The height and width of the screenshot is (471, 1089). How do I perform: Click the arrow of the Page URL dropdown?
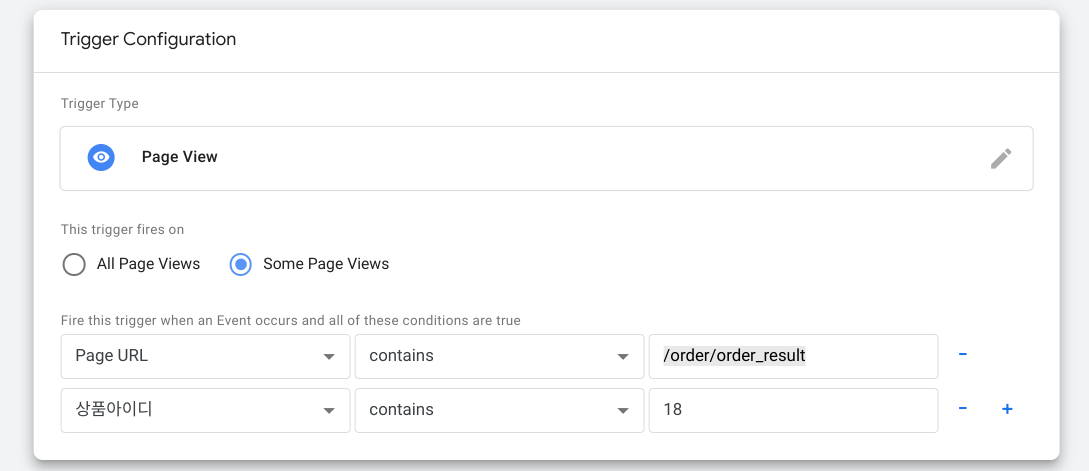pyautogui.click(x=329, y=357)
